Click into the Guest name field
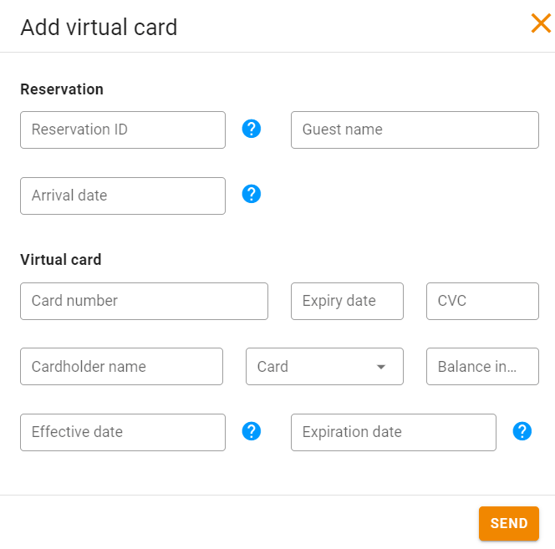555x549 pixels. pyautogui.click(x=415, y=130)
